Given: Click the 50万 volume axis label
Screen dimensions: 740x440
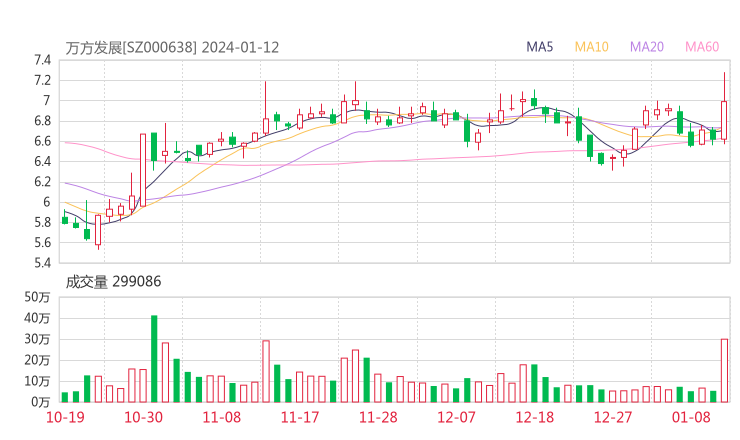Looking at the screenshot, I should 37,297.
